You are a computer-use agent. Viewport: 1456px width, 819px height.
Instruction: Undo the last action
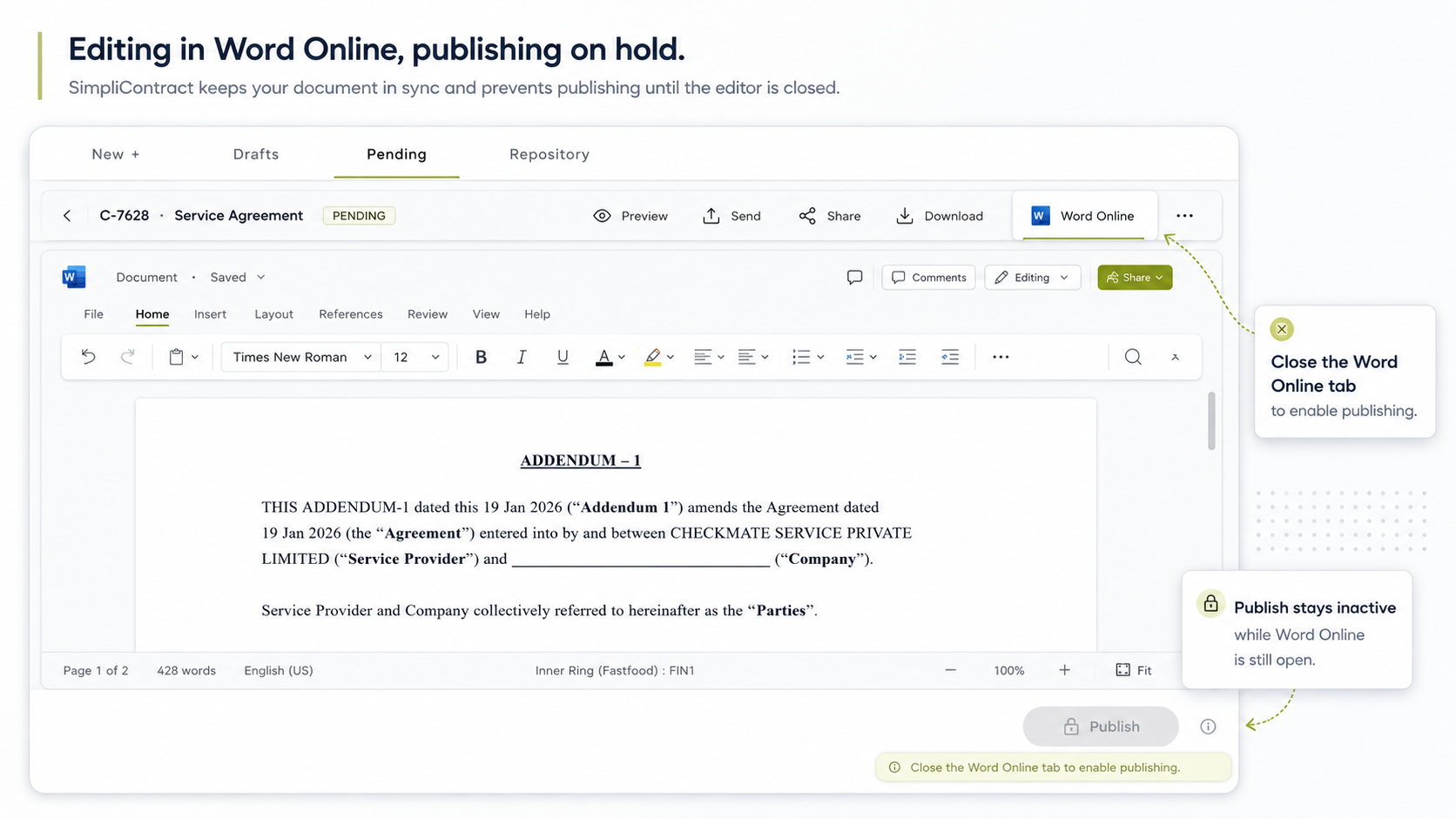tap(88, 356)
